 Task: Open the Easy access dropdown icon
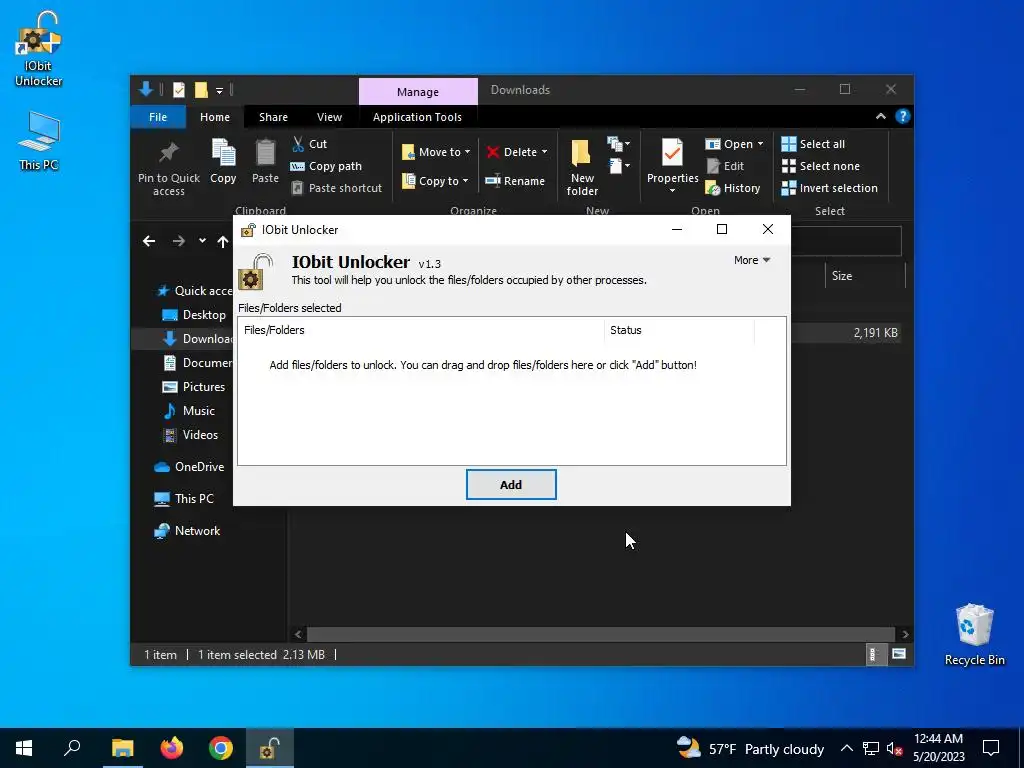(618, 166)
